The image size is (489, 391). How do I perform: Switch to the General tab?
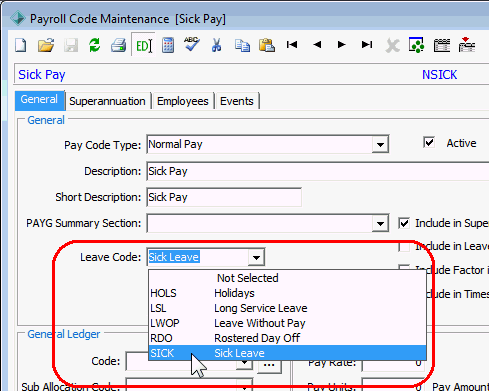tap(39, 100)
